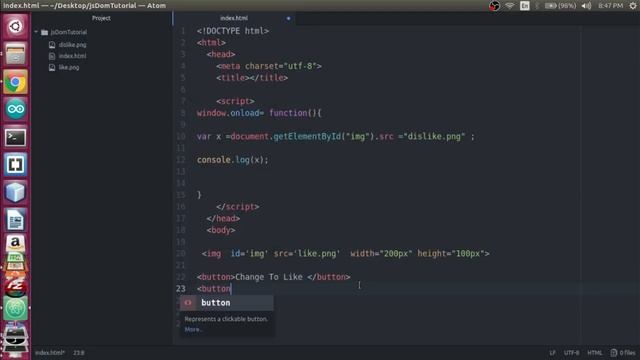640x360 pixels.
Task: Click the closing </script> tag
Action: (238, 207)
